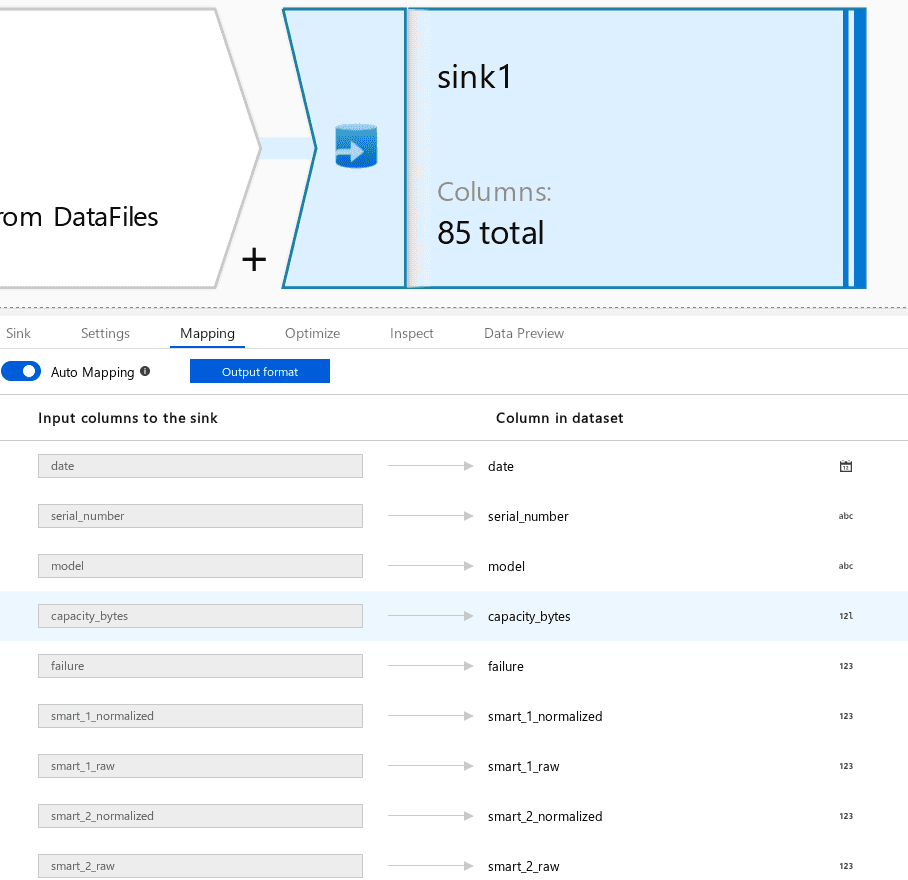
Task: Click the abc type icon for serial_number
Action: 845,516
